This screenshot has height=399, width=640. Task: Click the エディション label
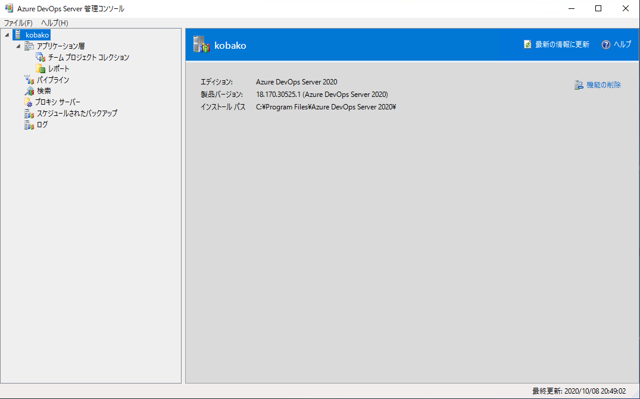[216, 82]
